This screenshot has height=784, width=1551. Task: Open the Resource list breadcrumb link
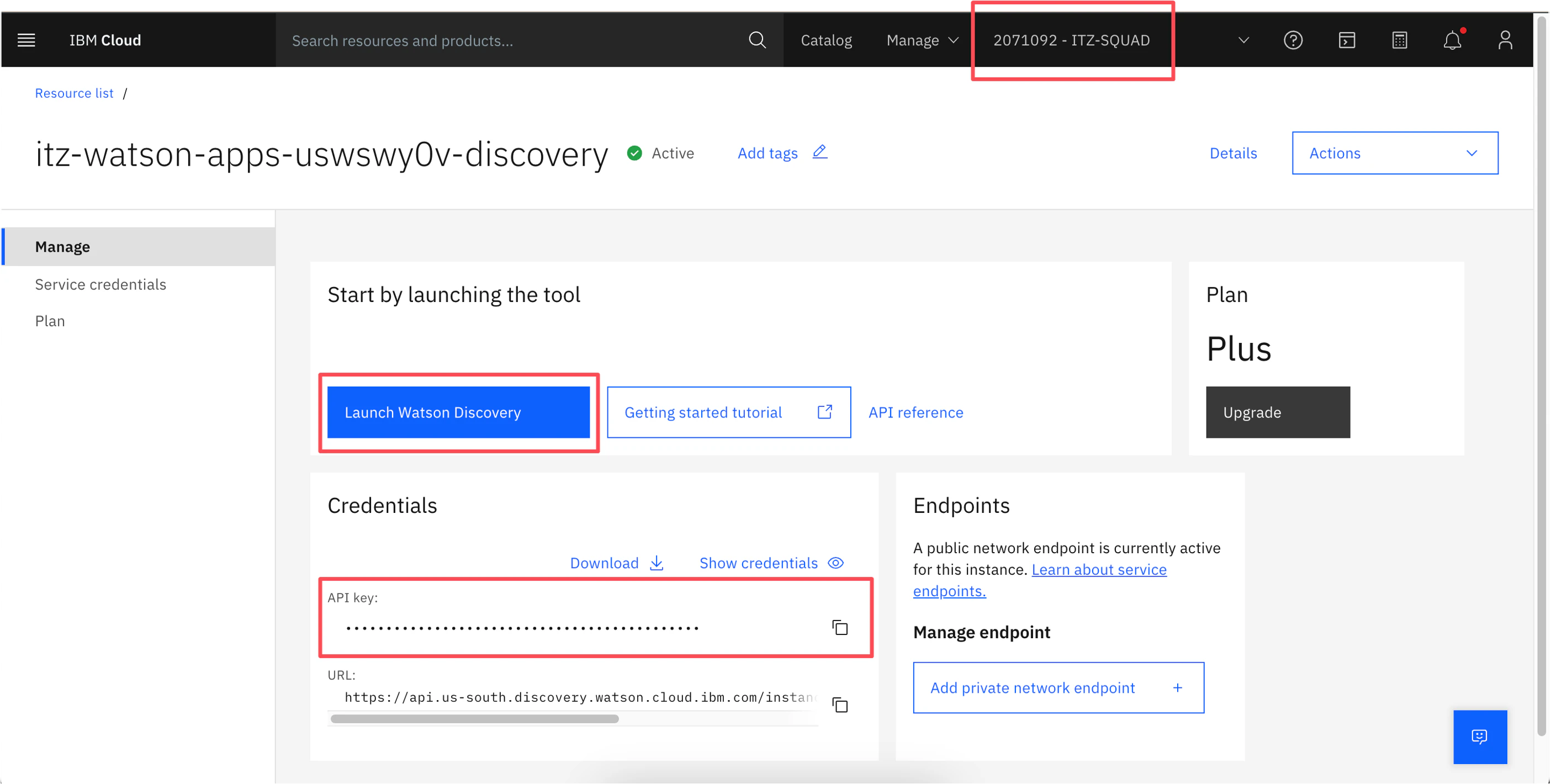click(x=74, y=93)
